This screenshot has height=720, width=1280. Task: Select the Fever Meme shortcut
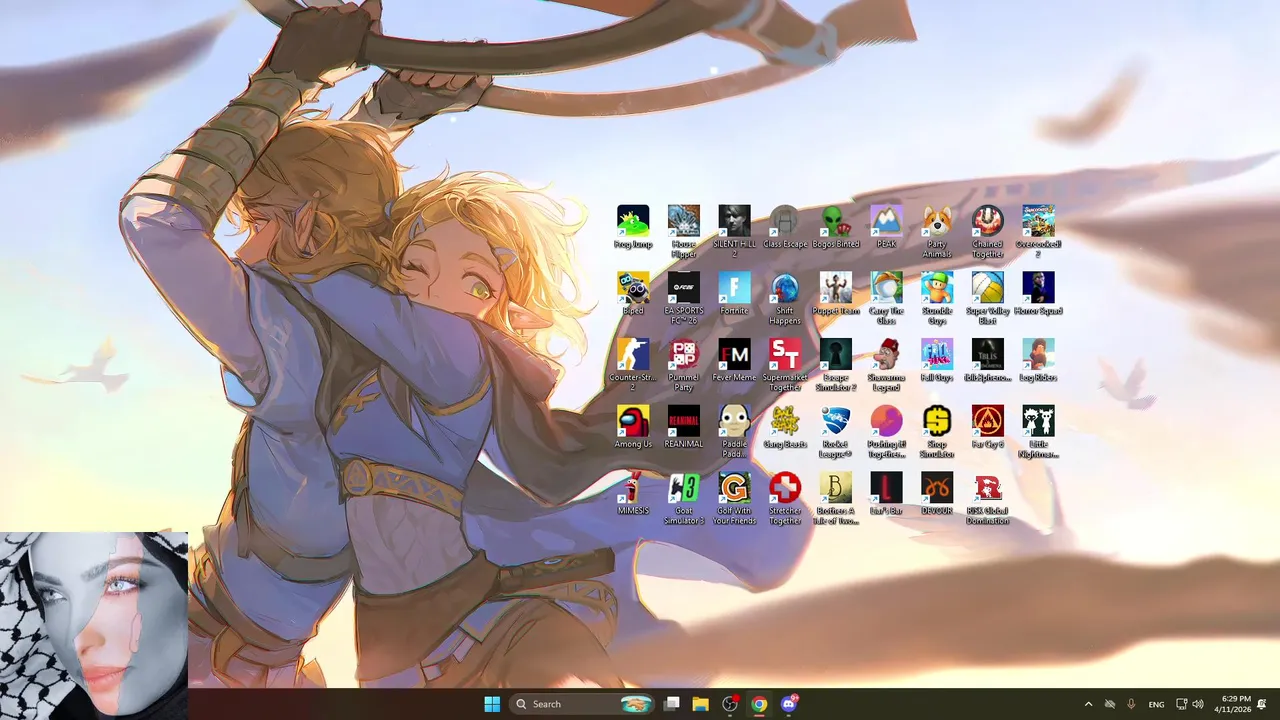pos(734,361)
